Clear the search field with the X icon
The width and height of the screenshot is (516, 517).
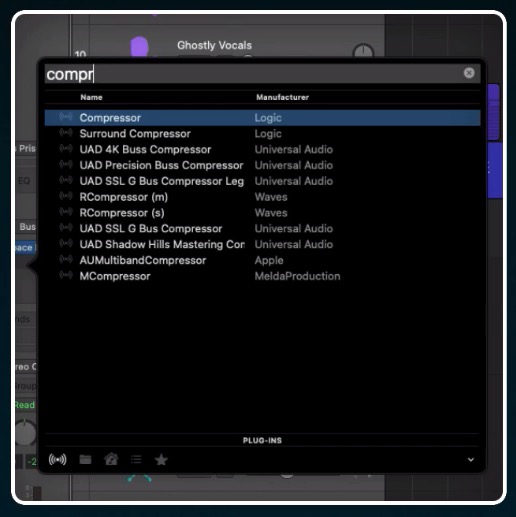[x=469, y=73]
